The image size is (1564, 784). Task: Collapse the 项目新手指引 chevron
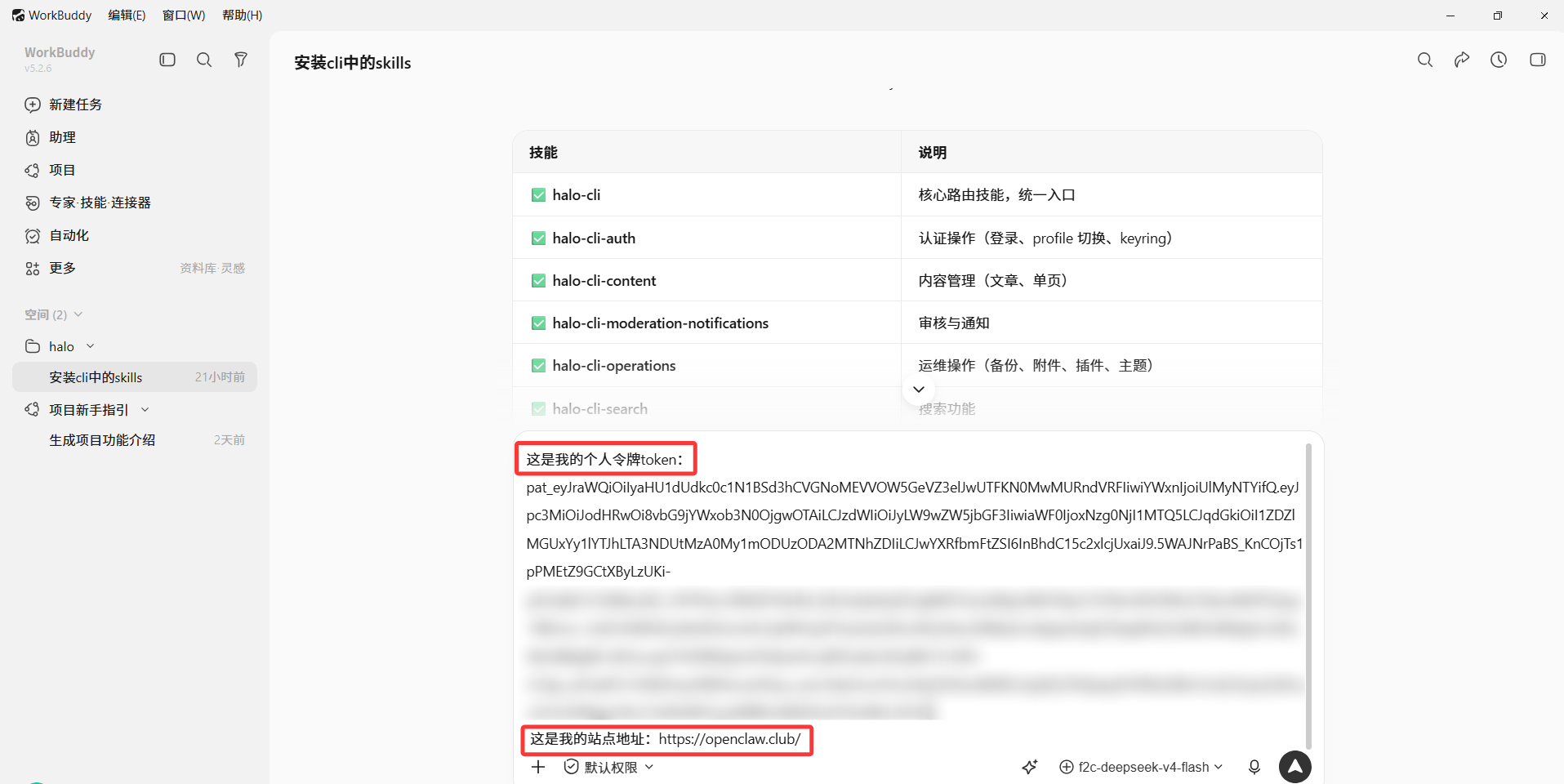click(x=145, y=409)
